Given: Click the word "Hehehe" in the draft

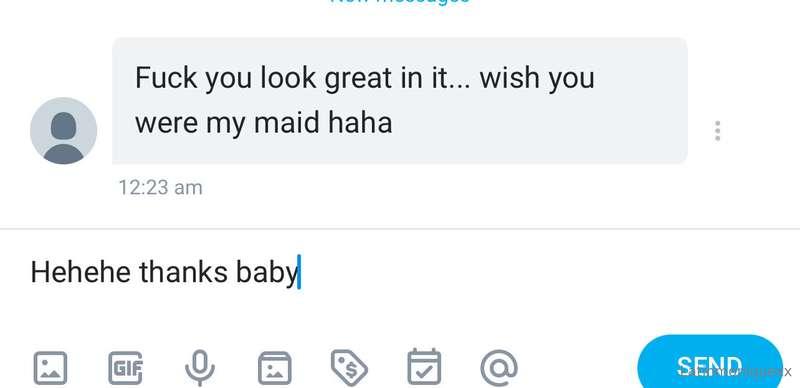Looking at the screenshot, I should click(81, 272).
